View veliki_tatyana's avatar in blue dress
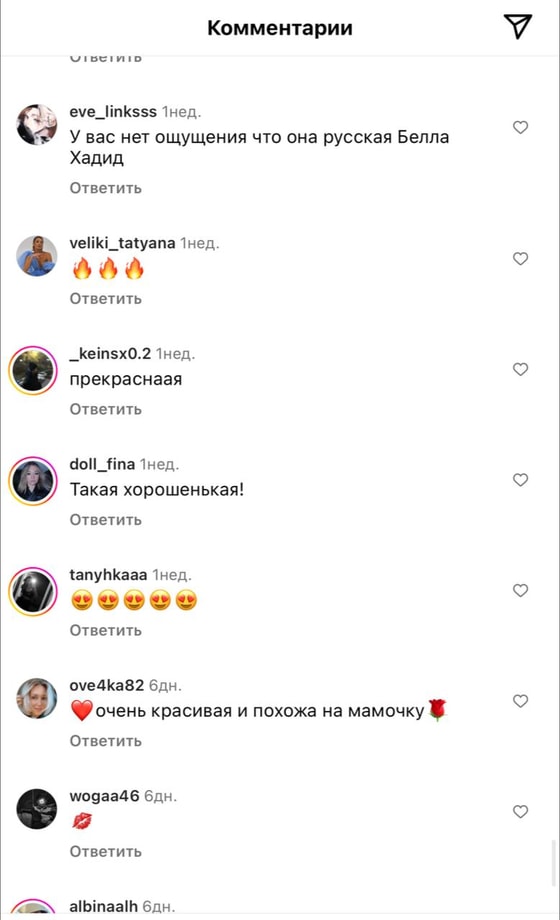Screen dimensions: 560x920 pos(36,256)
